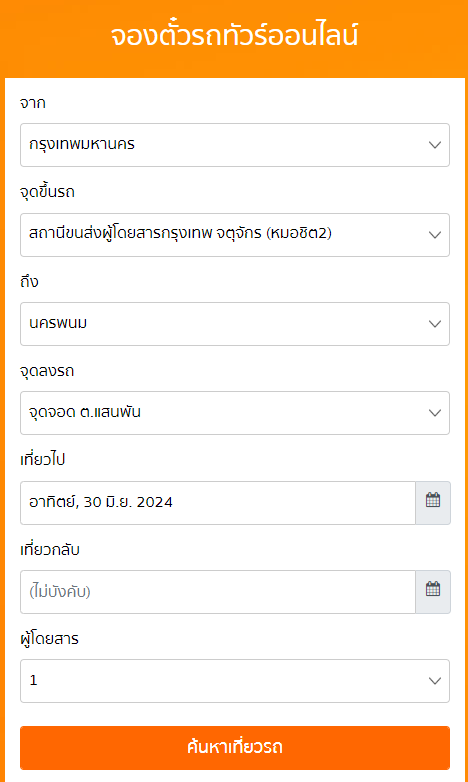Open the ถึง dropdown showing นครพนม
The width and height of the screenshot is (468, 782).
234,324
